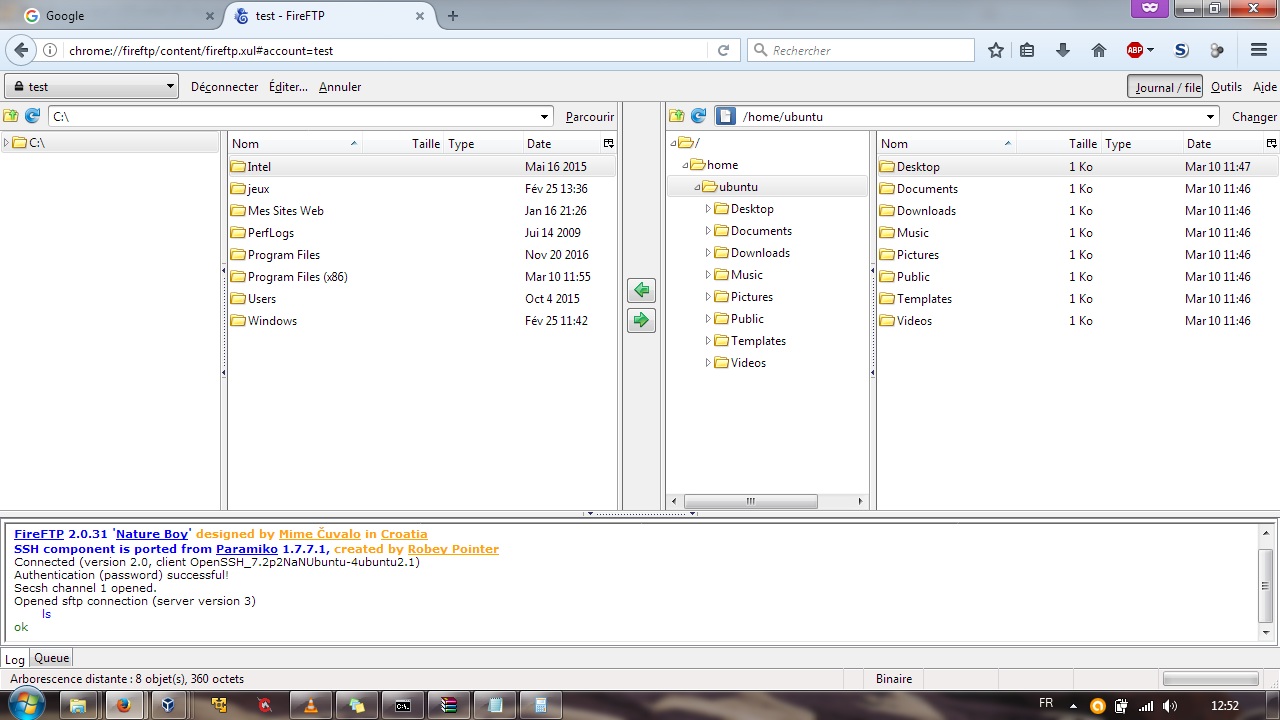Viewport: 1280px width, 720px height.
Task: Open the remote path dropdown for /home/ubuntu
Action: [1211, 117]
